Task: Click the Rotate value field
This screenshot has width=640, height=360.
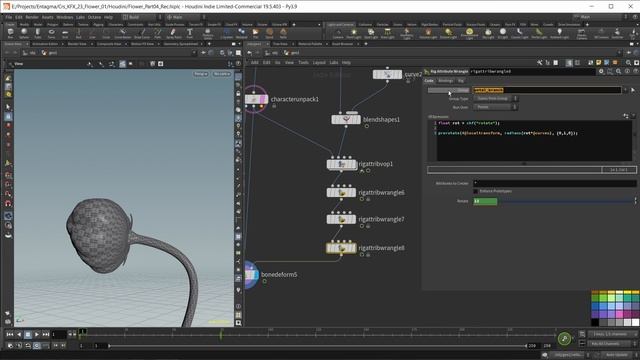Action: click(485, 201)
